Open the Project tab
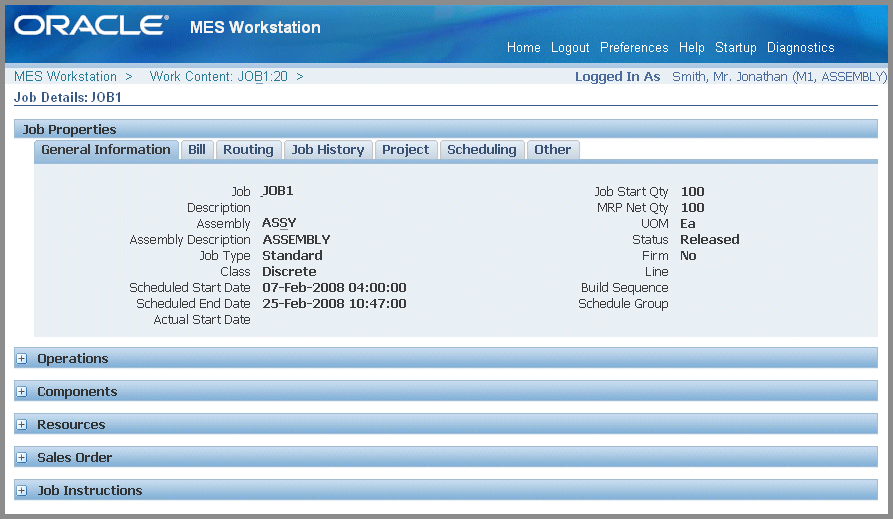The image size is (893, 519). 405,150
